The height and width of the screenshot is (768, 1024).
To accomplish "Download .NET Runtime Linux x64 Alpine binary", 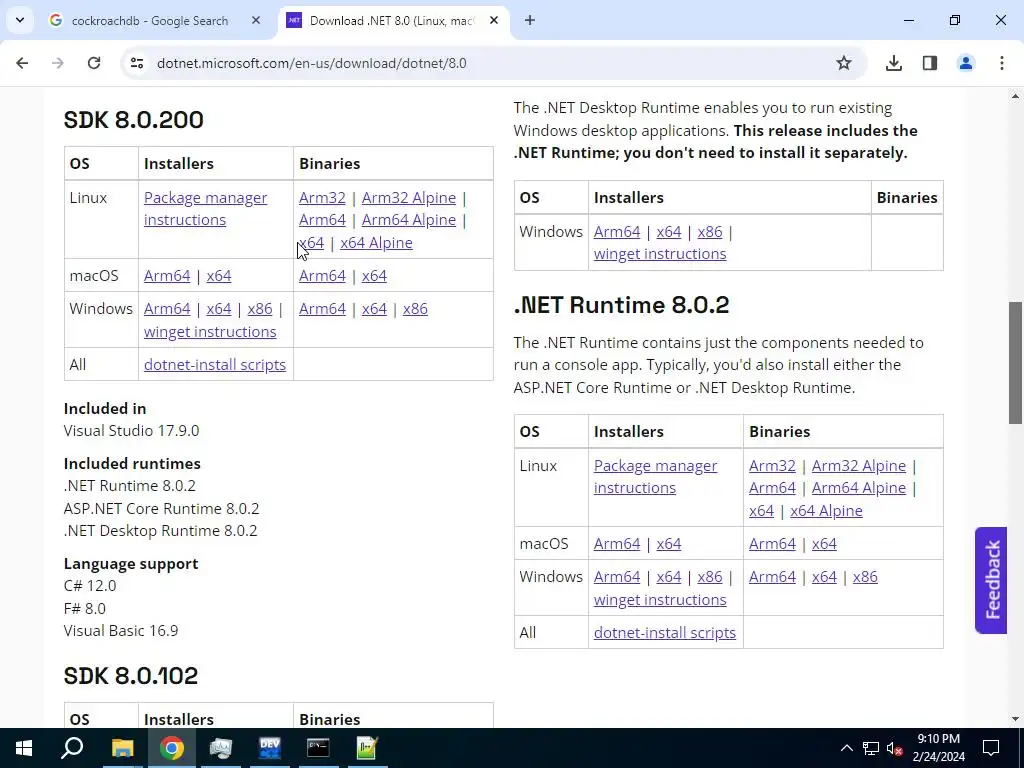I will (x=826, y=511).
